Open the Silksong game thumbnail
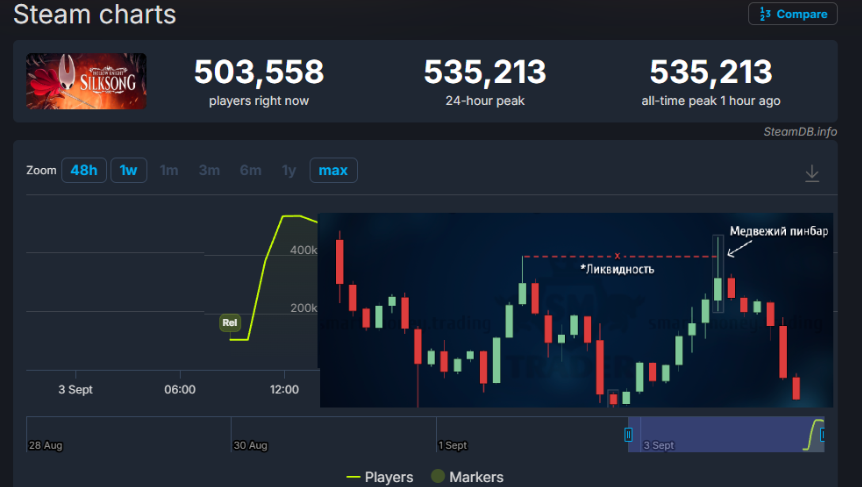Viewport: 862px width, 487px height. point(86,81)
